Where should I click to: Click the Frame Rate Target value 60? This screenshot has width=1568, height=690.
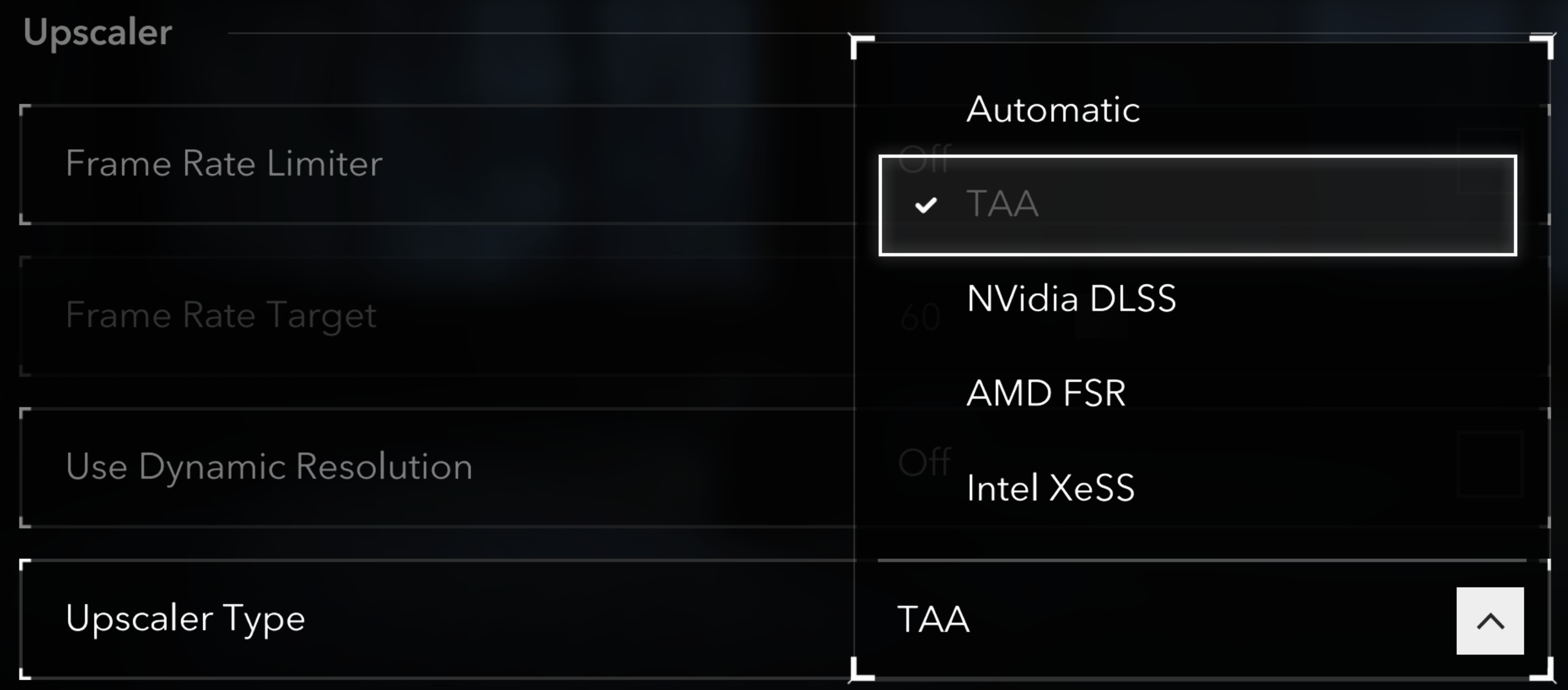point(919,317)
